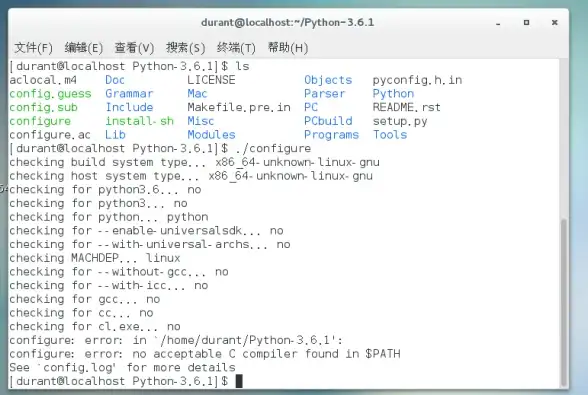Click the green configure file name
Screen dimensions: 588x395
point(40,121)
